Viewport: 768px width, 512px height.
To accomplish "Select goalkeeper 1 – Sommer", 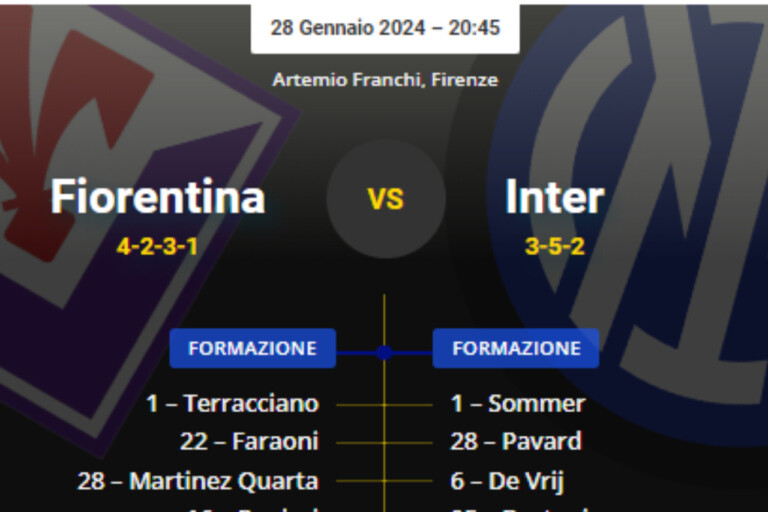I will [518, 404].
